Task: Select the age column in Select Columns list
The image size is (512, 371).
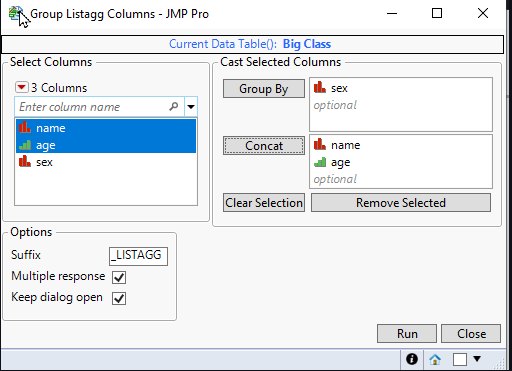Action: [x=106, y=145]
